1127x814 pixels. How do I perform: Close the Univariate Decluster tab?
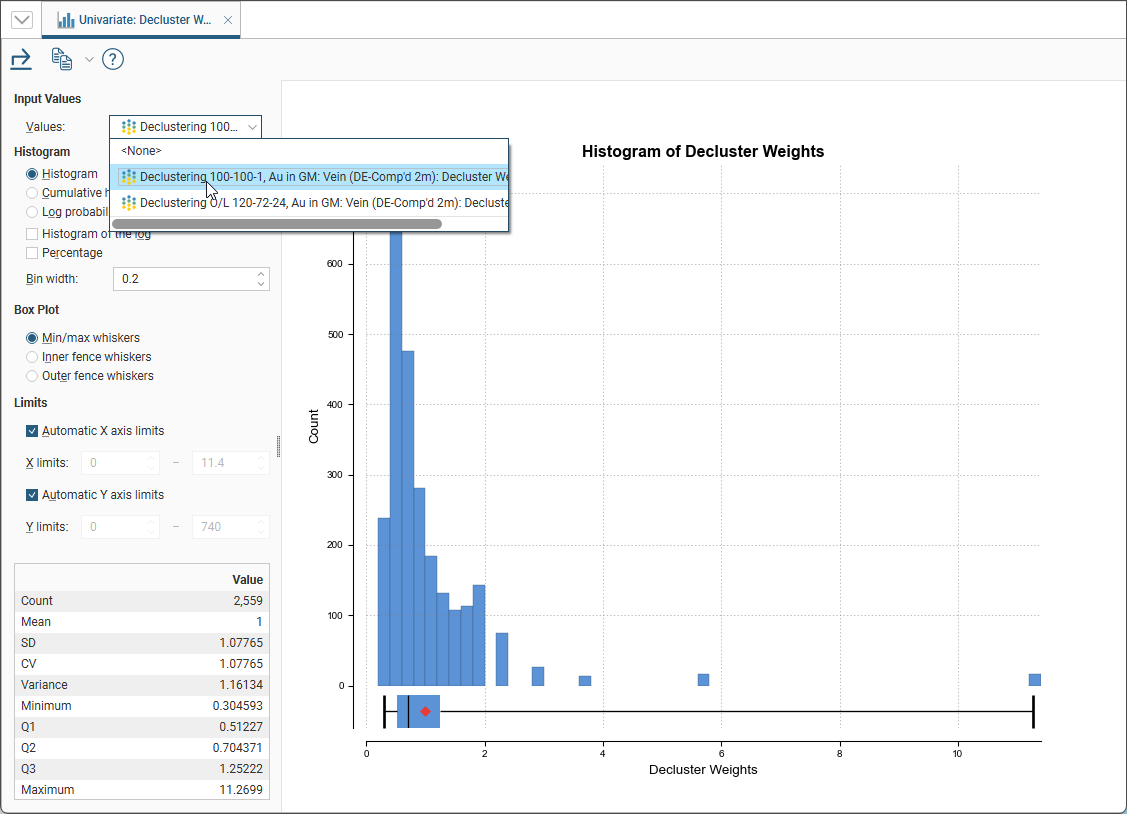[x=228, y=20]
